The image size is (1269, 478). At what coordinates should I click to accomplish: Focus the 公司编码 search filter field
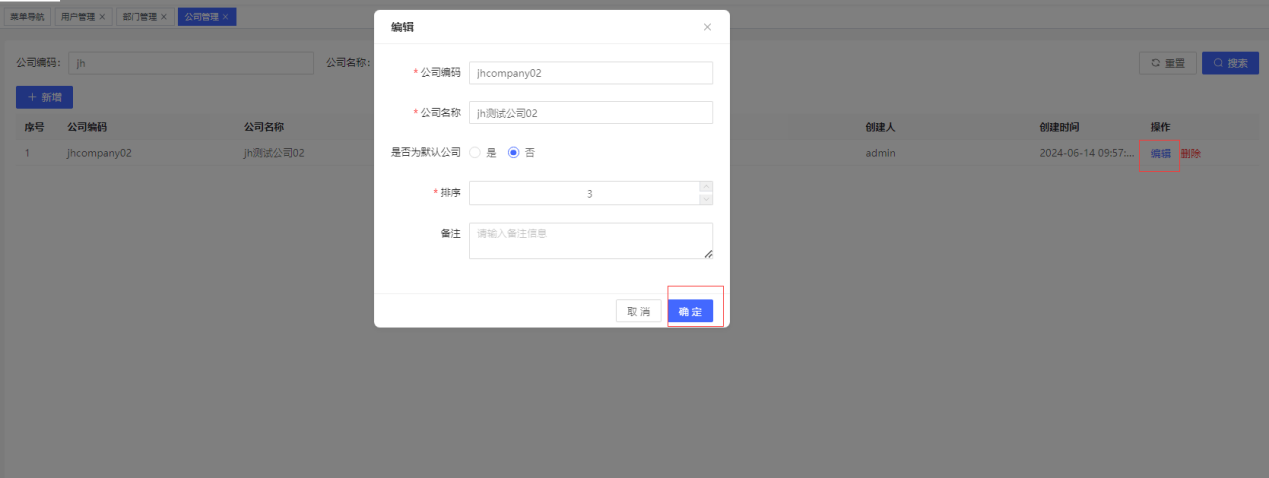[191, 63]
